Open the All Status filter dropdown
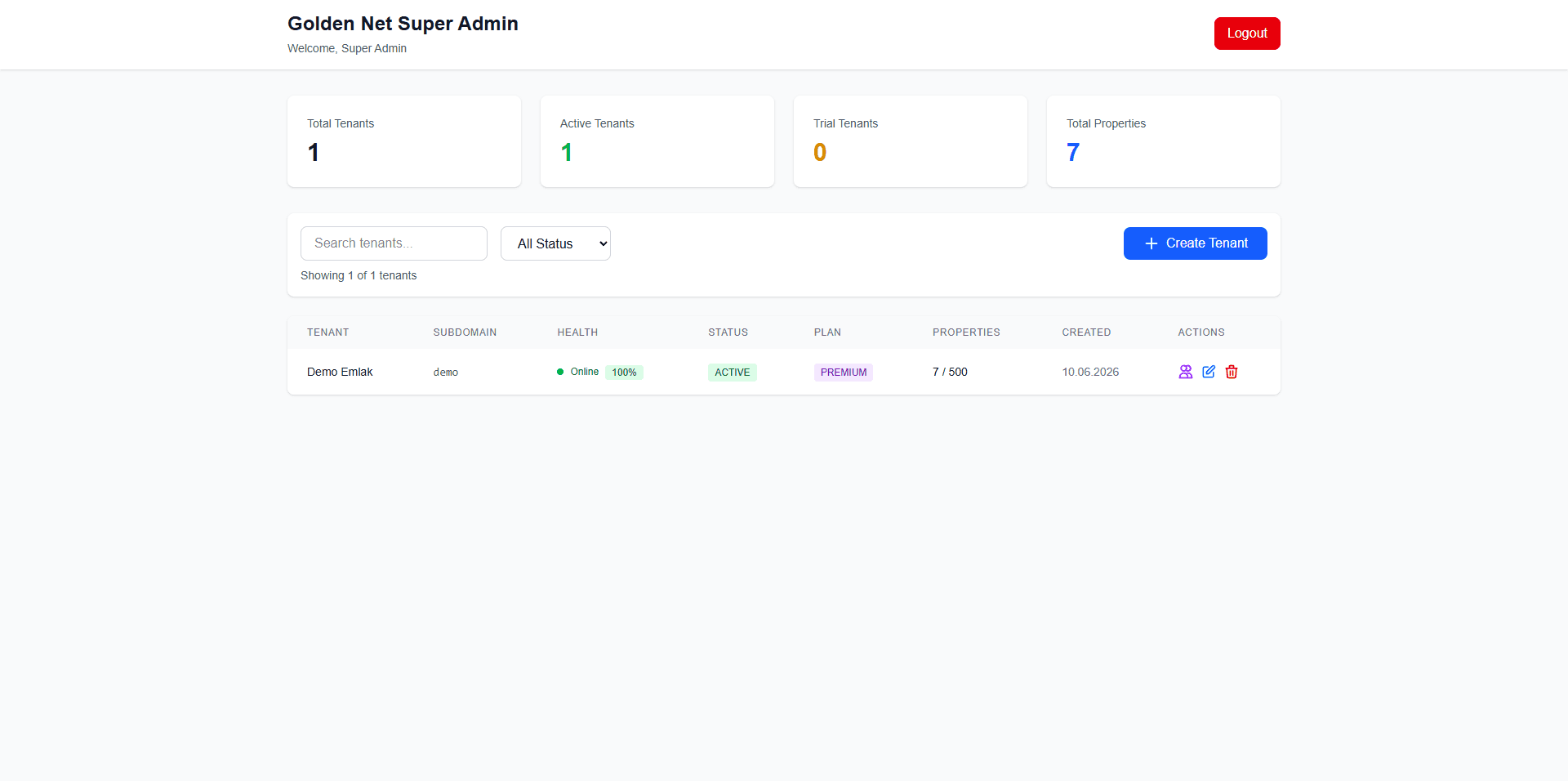 point(555,243)
